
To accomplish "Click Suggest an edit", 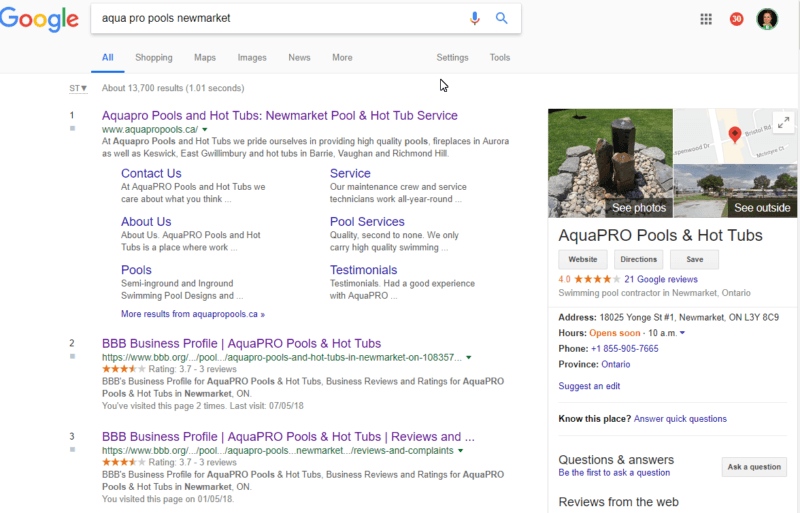I will [589, 386].
